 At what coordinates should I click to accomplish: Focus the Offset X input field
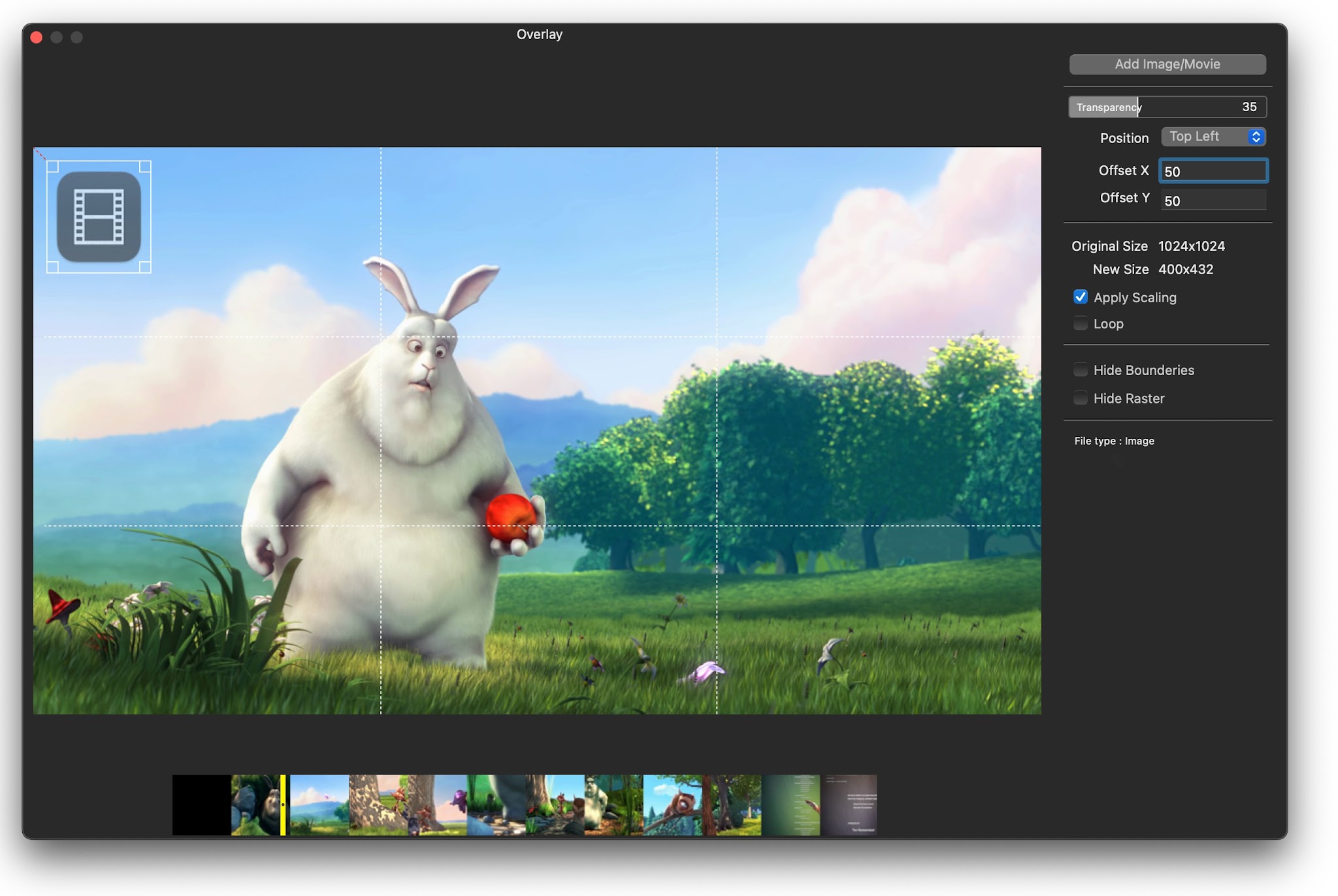(x=1213, y=171)
